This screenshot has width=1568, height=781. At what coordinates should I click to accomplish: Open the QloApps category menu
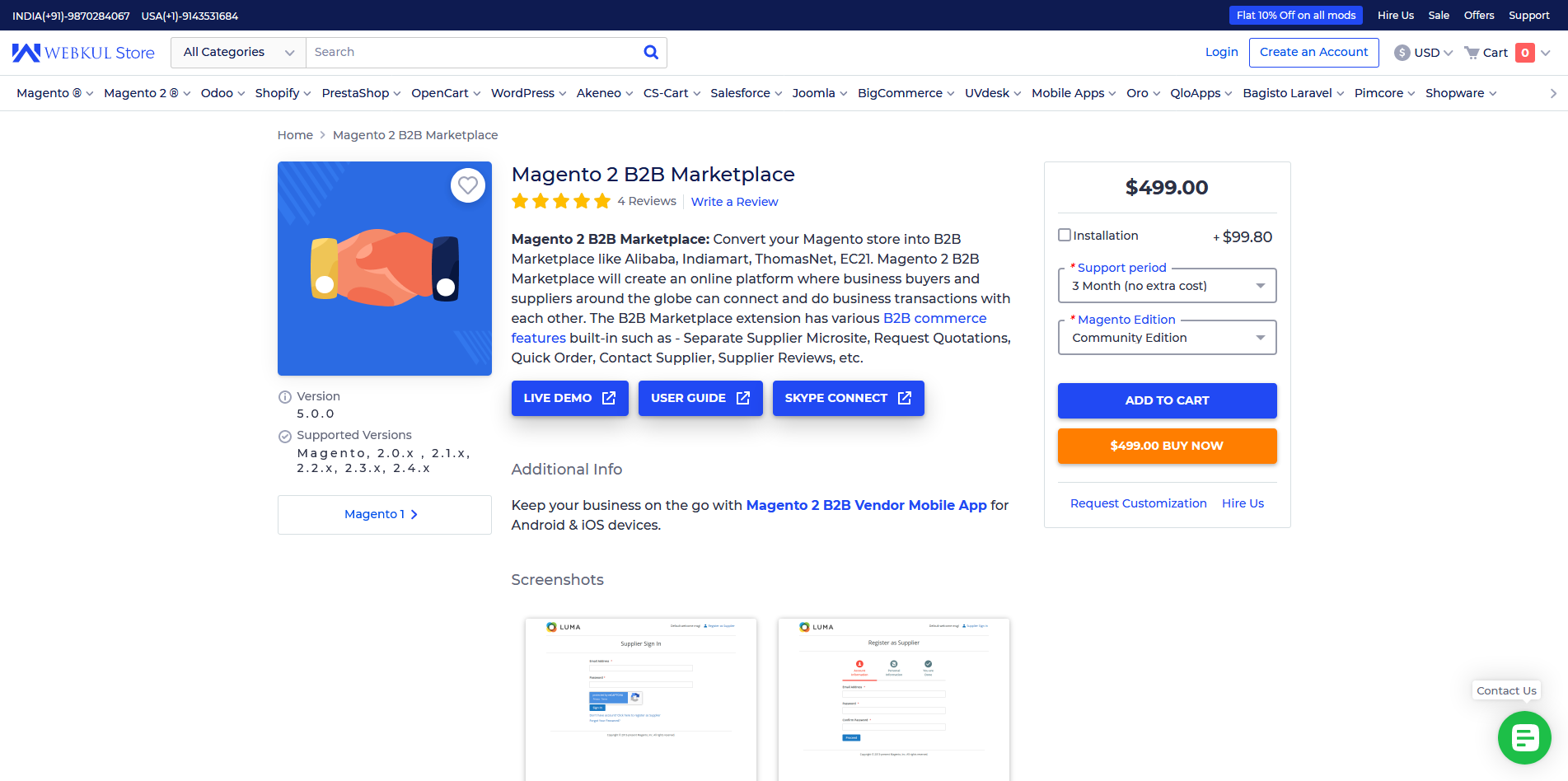point(1201,93)
